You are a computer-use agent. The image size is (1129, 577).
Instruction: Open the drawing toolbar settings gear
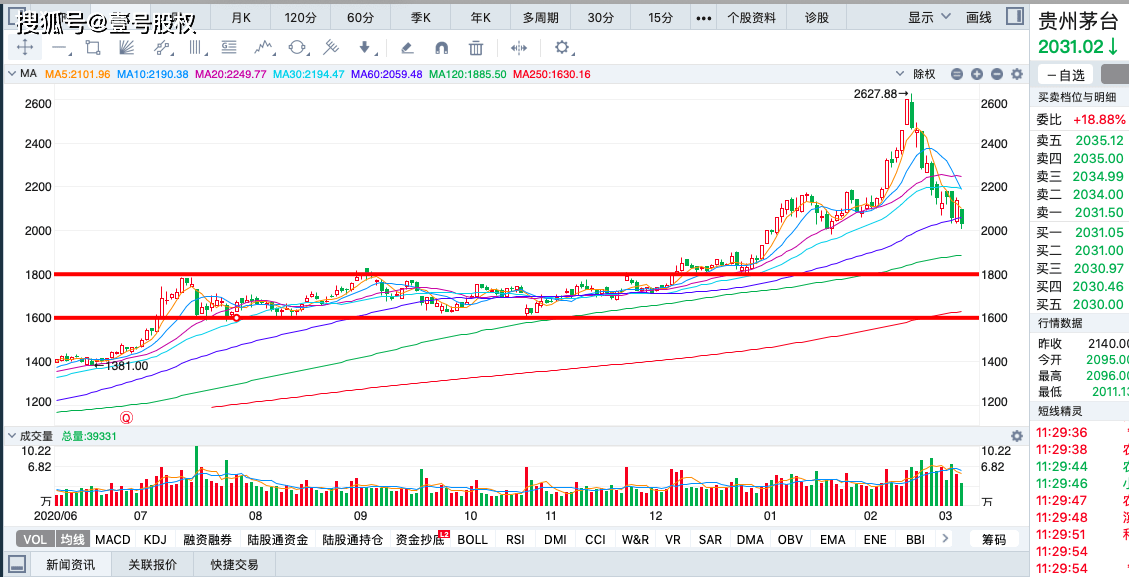click(562, 48)
